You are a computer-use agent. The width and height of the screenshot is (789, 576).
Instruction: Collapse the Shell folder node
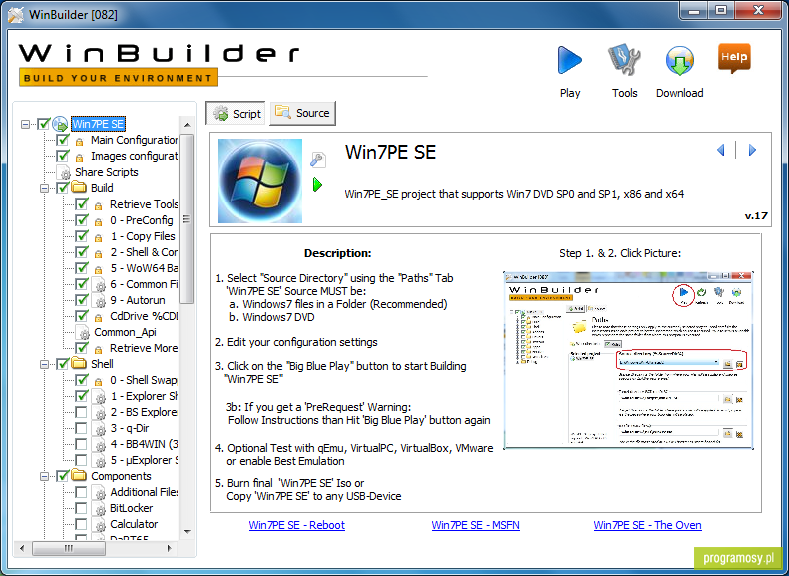click(44, 364)
